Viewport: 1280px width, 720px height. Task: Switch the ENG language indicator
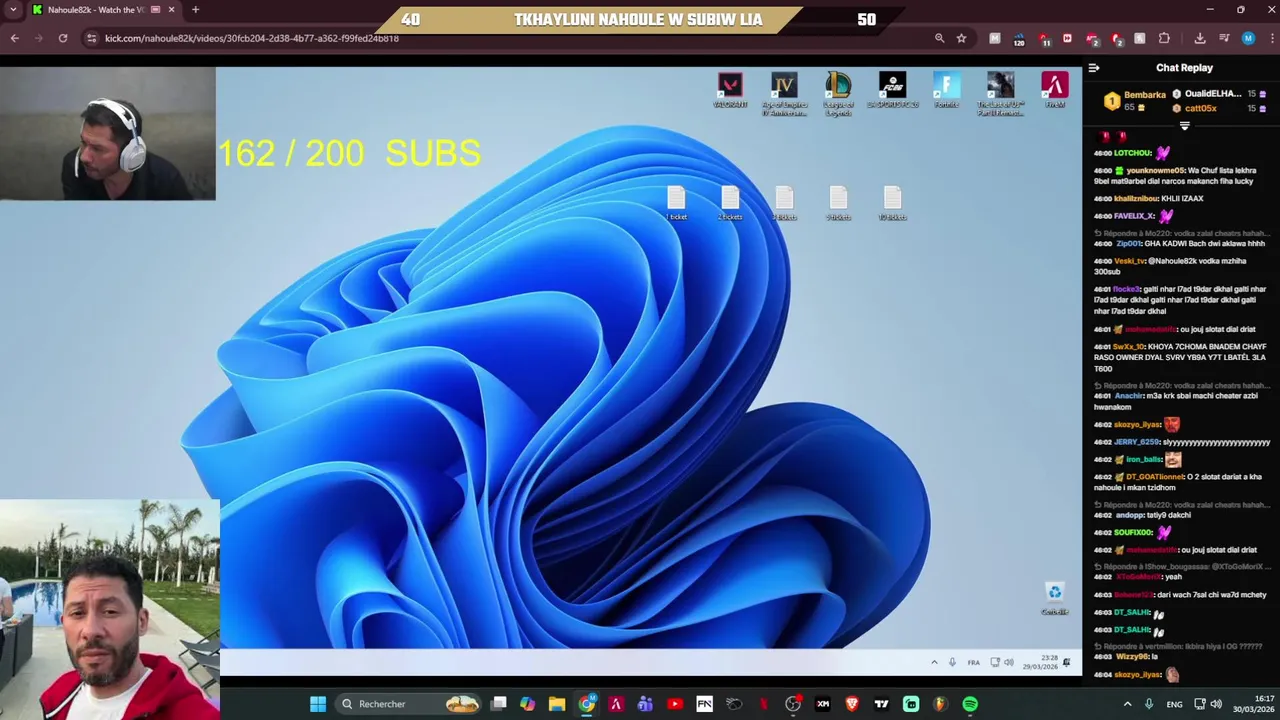[1174, 704]
